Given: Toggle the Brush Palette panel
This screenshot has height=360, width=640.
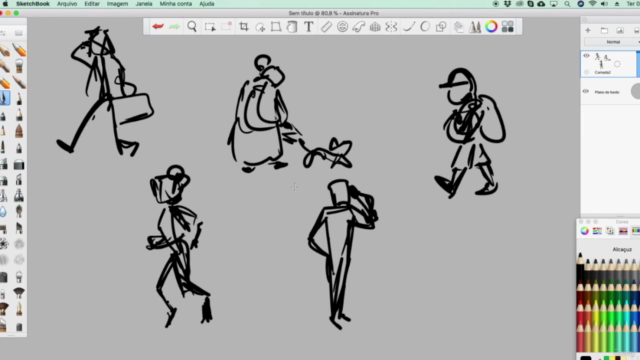Looking at the screenshot, I should tap(475, 27).
